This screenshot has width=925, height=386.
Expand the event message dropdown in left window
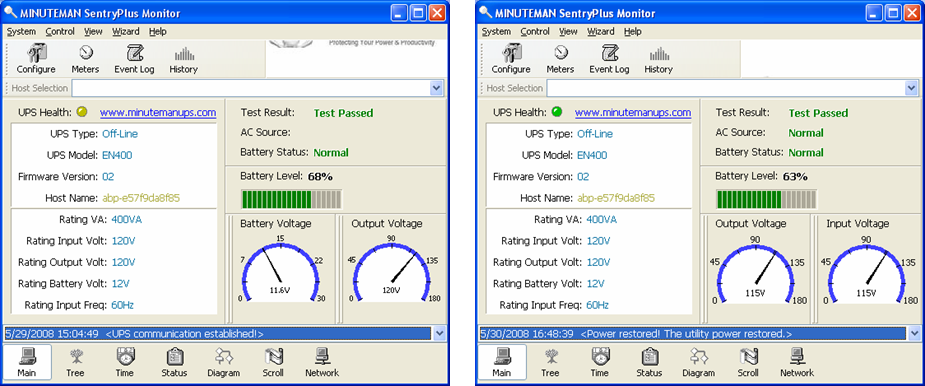point(439,333)
